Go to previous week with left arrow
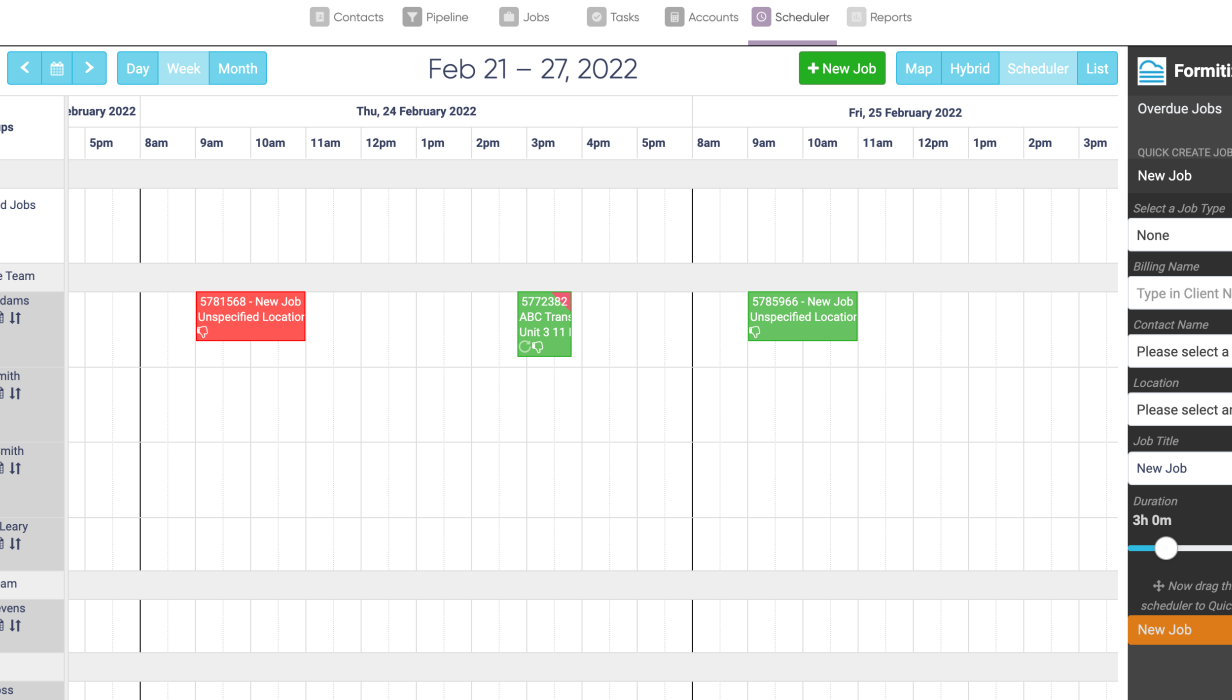The image size is (1232, 700). [x=25, y=68]
